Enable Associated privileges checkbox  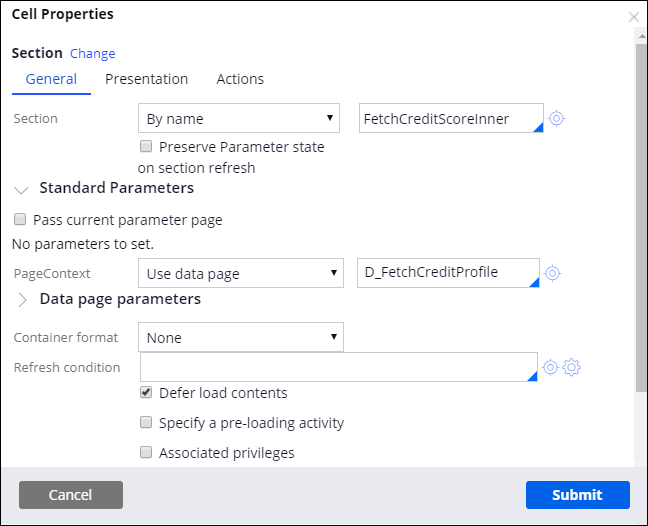coord(146,453)
